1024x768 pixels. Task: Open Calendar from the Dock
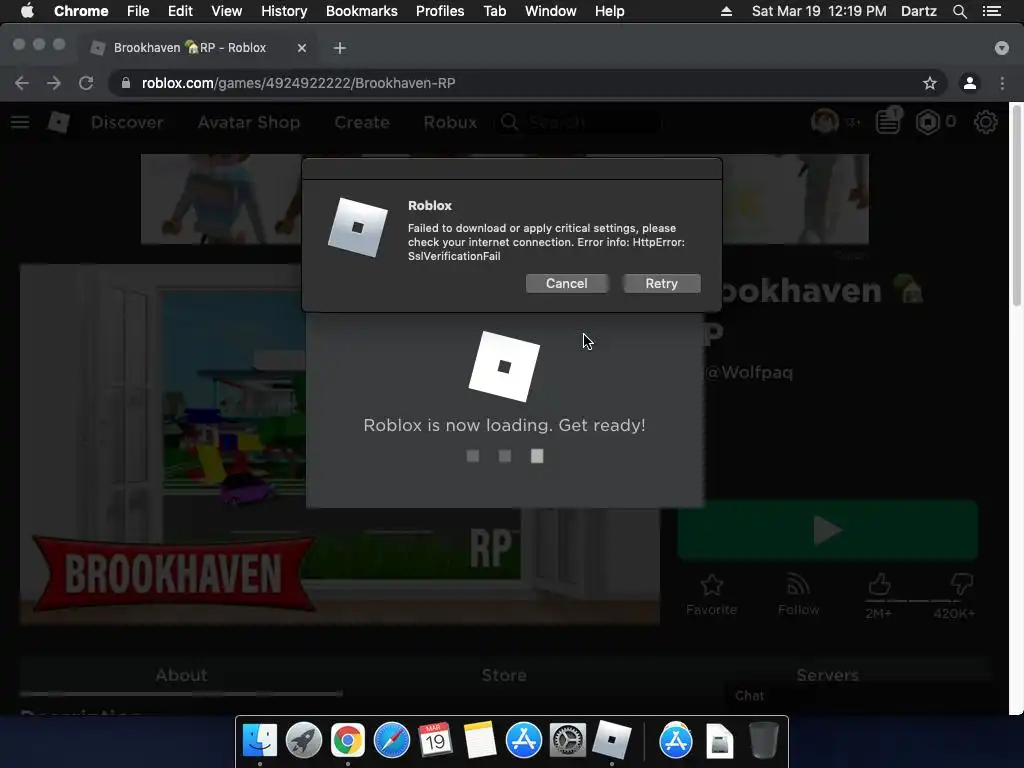click(435, 741)
